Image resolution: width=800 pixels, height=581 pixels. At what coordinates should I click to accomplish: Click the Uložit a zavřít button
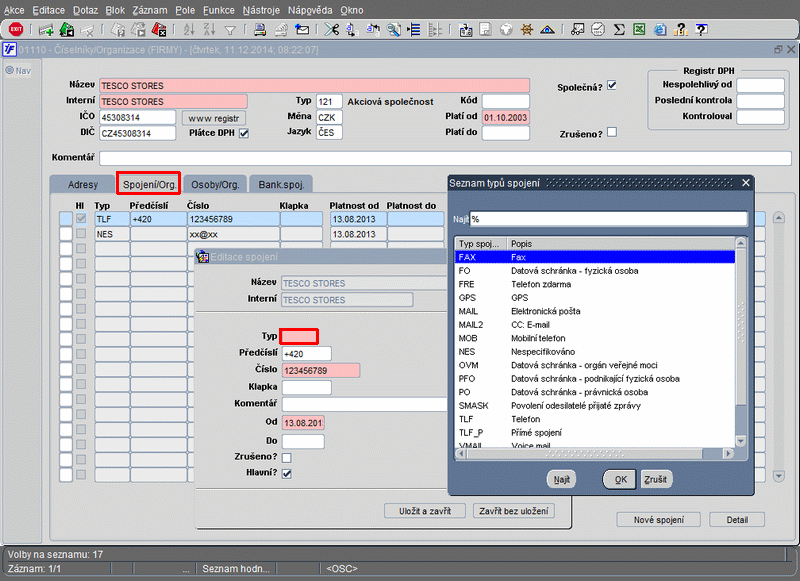coord(424,511)
